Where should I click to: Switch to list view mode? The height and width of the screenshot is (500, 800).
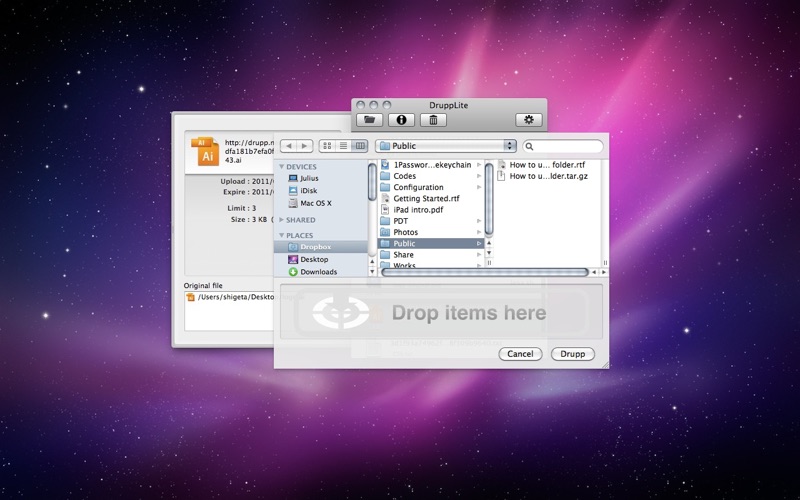(343, 146)
